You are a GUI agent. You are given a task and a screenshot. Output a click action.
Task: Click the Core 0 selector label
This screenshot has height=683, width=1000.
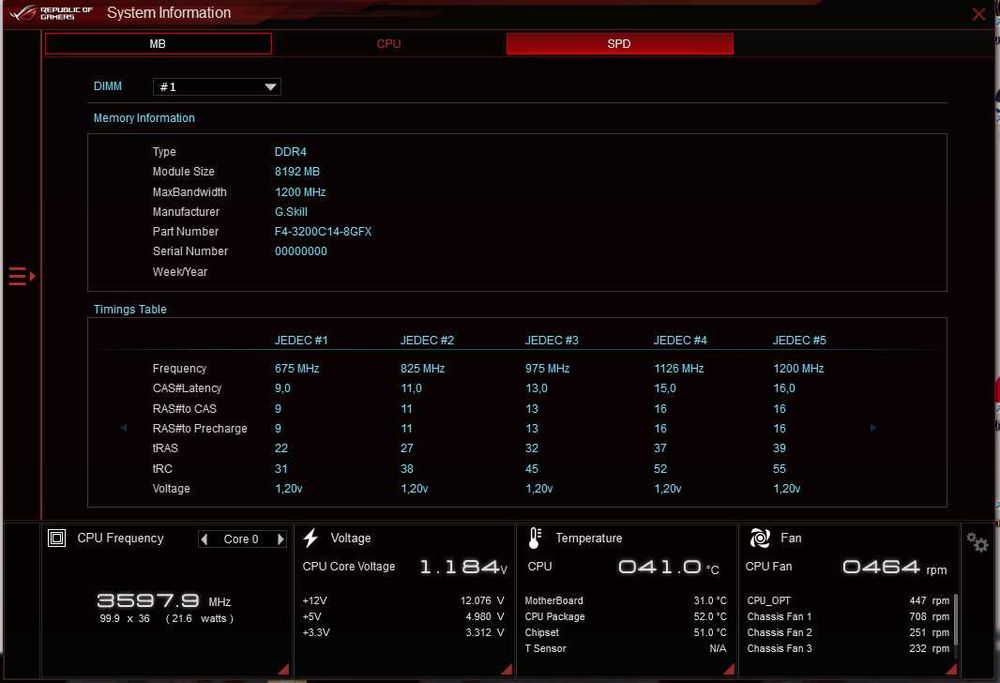(241, 540)
